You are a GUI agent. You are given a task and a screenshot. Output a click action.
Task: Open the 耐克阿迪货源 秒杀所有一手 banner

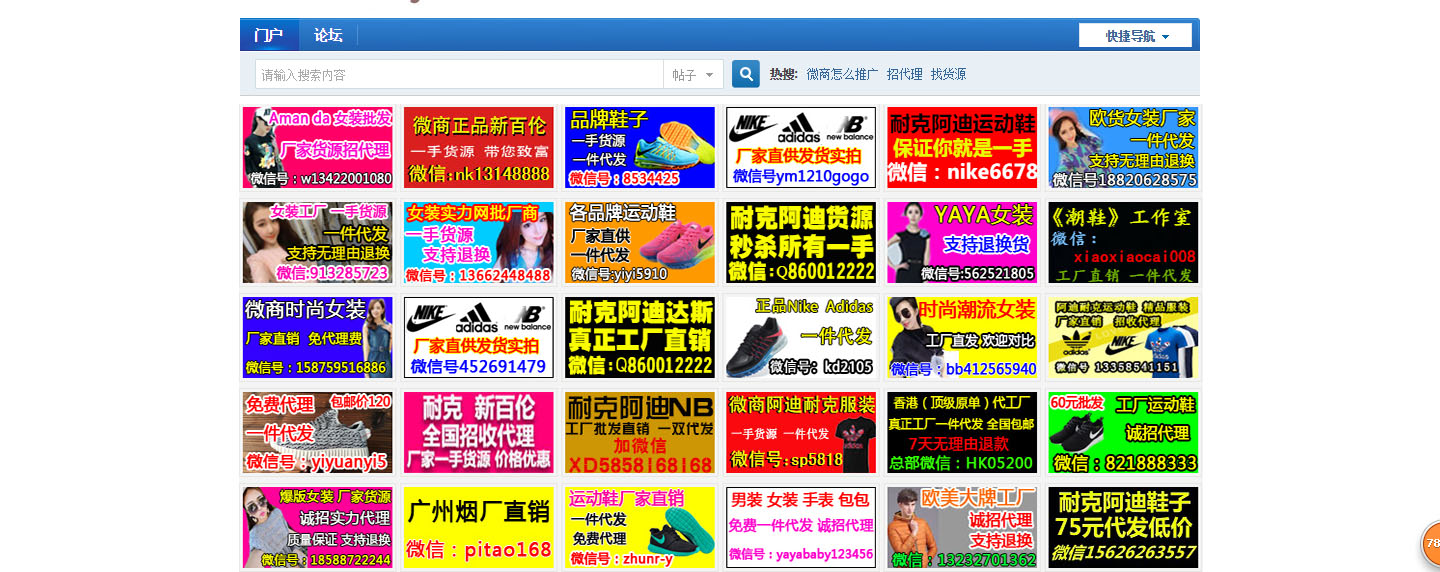tap(801, 243)
